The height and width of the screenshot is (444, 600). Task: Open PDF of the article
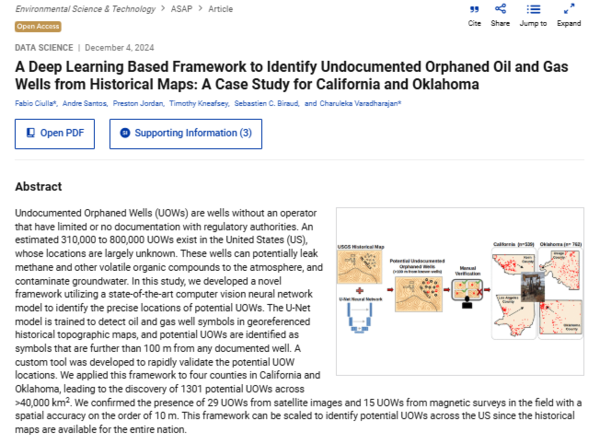pos(57,132)
